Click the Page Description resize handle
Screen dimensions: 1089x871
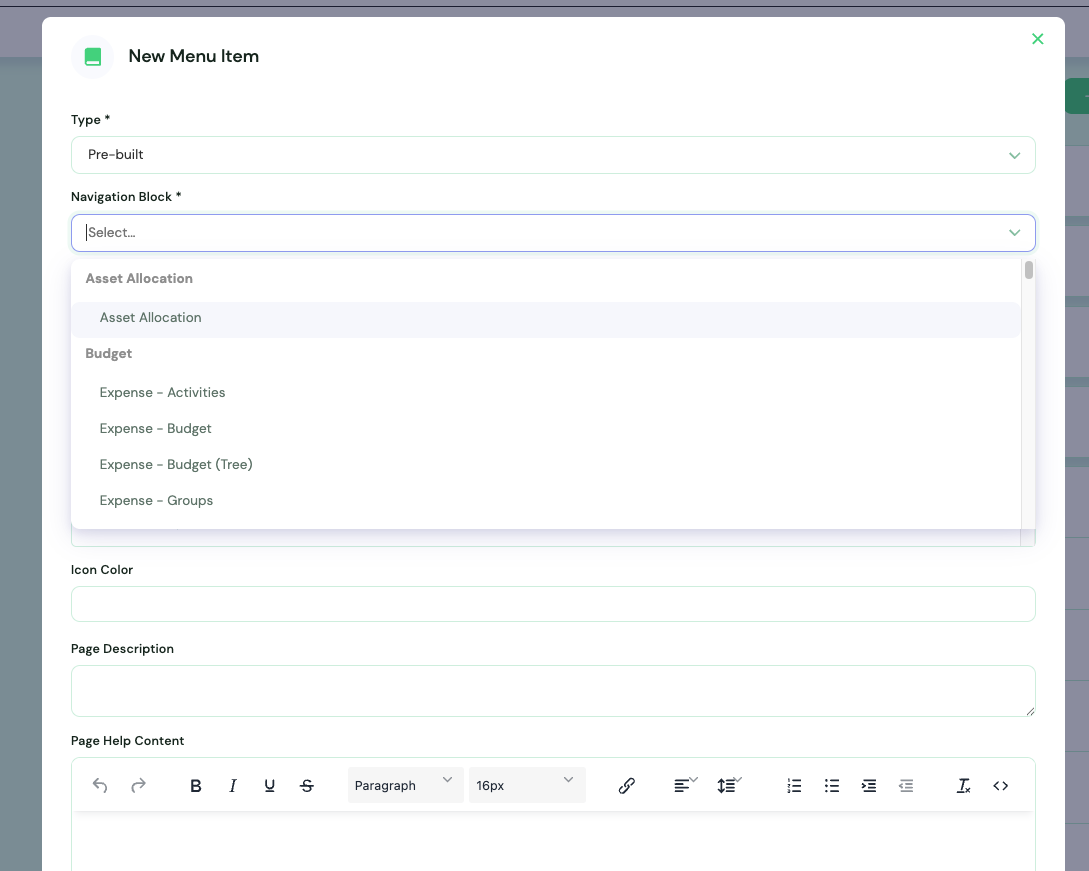1030,711
